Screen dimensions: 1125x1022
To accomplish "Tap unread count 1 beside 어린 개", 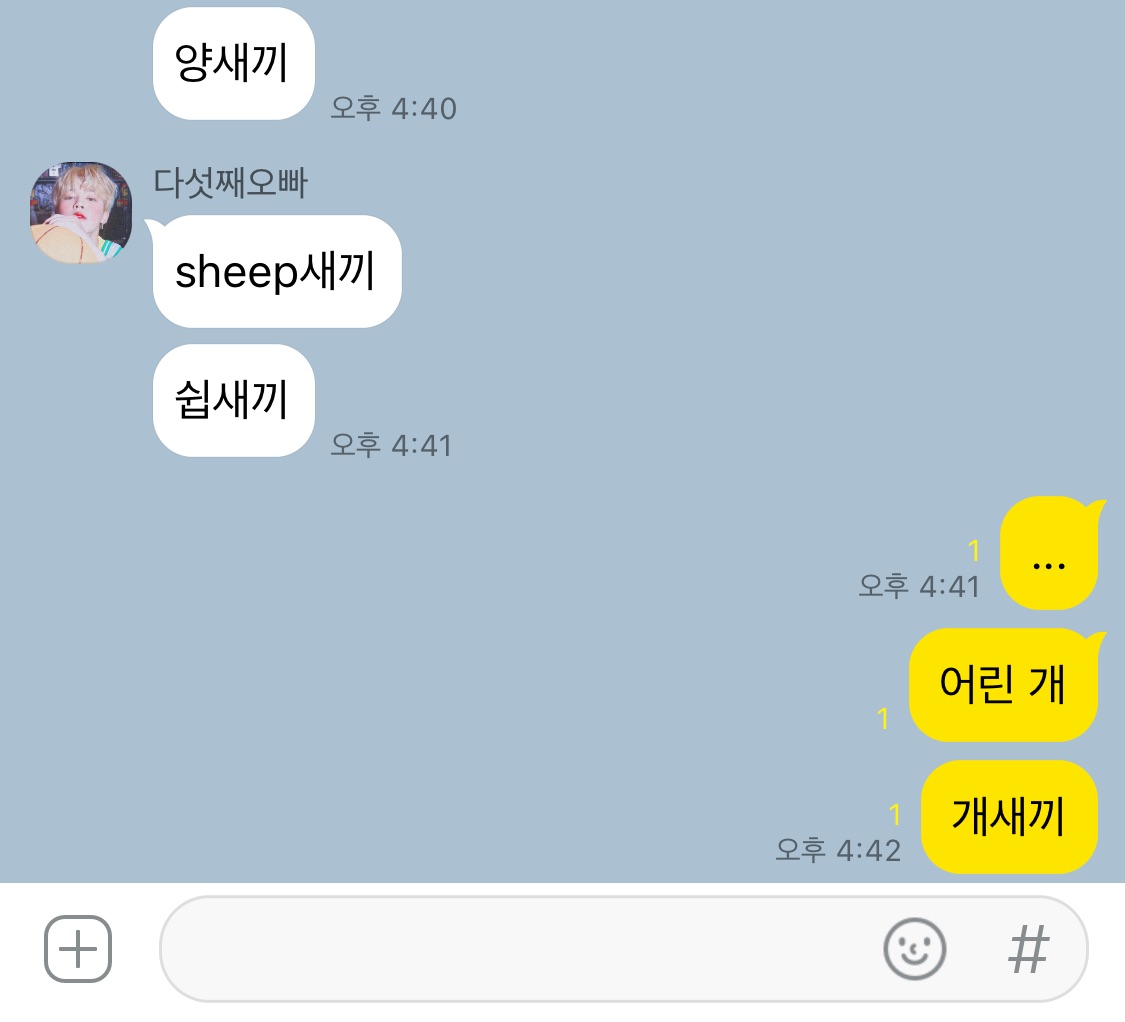I will 883,718.
